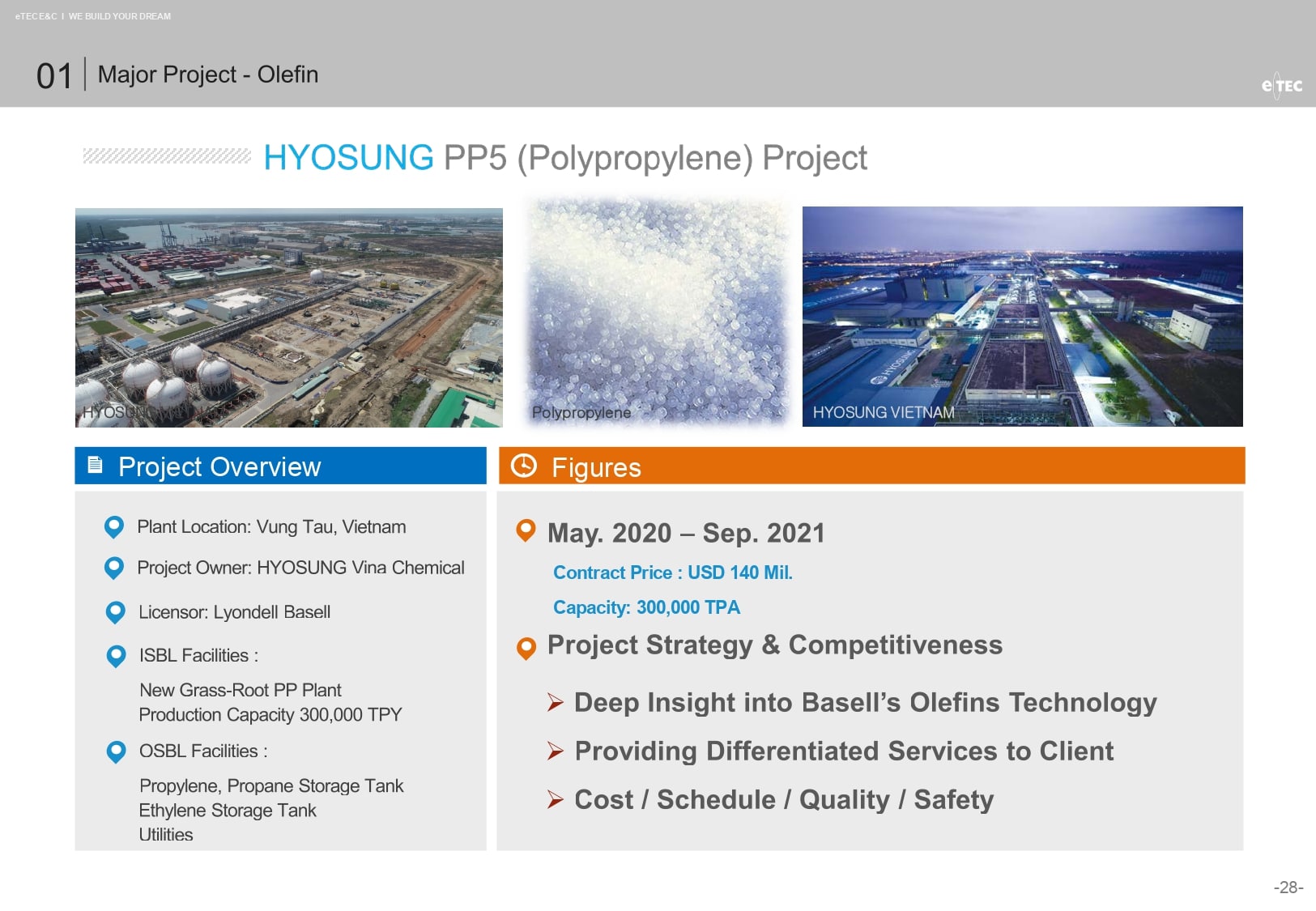Screen dimensions: 1316x911
Task: Click 'Production Capacity 300,000 TPY' line
Action: click(x=270, y=714)
